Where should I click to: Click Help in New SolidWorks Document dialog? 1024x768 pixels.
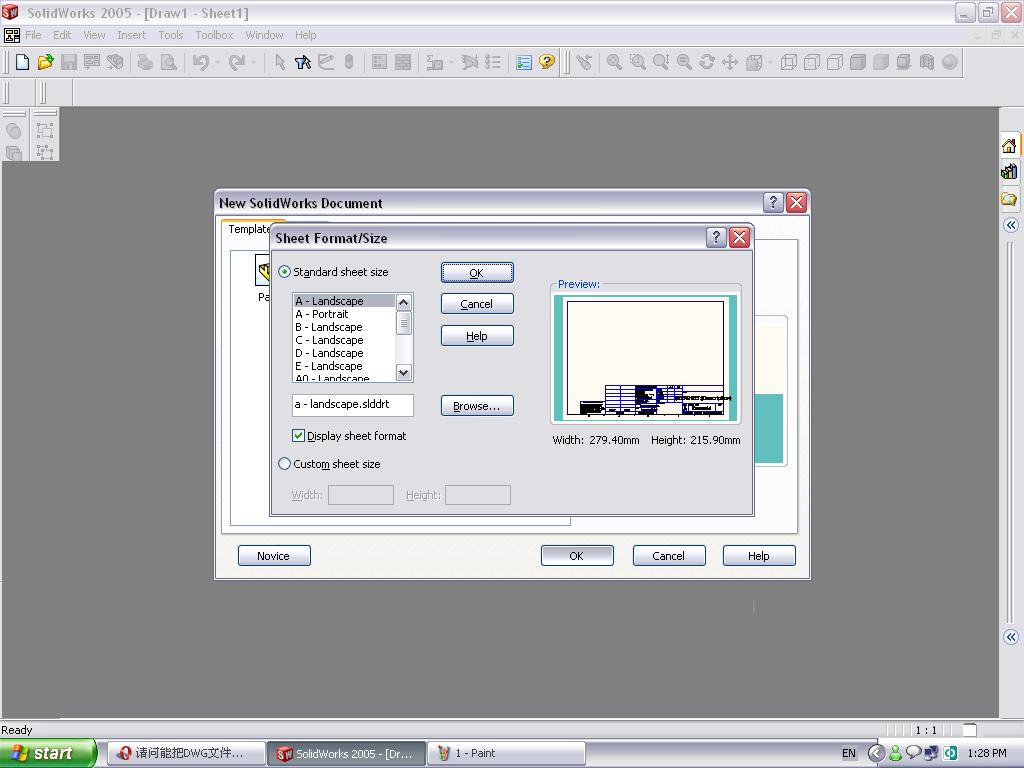760,556
